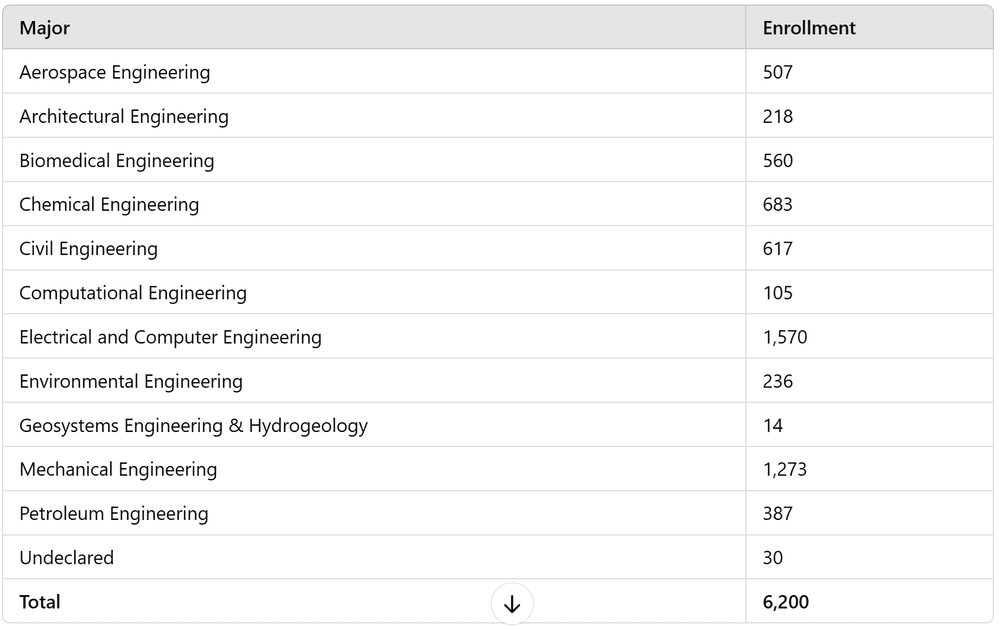
Task: Click the Architectural Engineering cell
Action: tap(374, 116)
